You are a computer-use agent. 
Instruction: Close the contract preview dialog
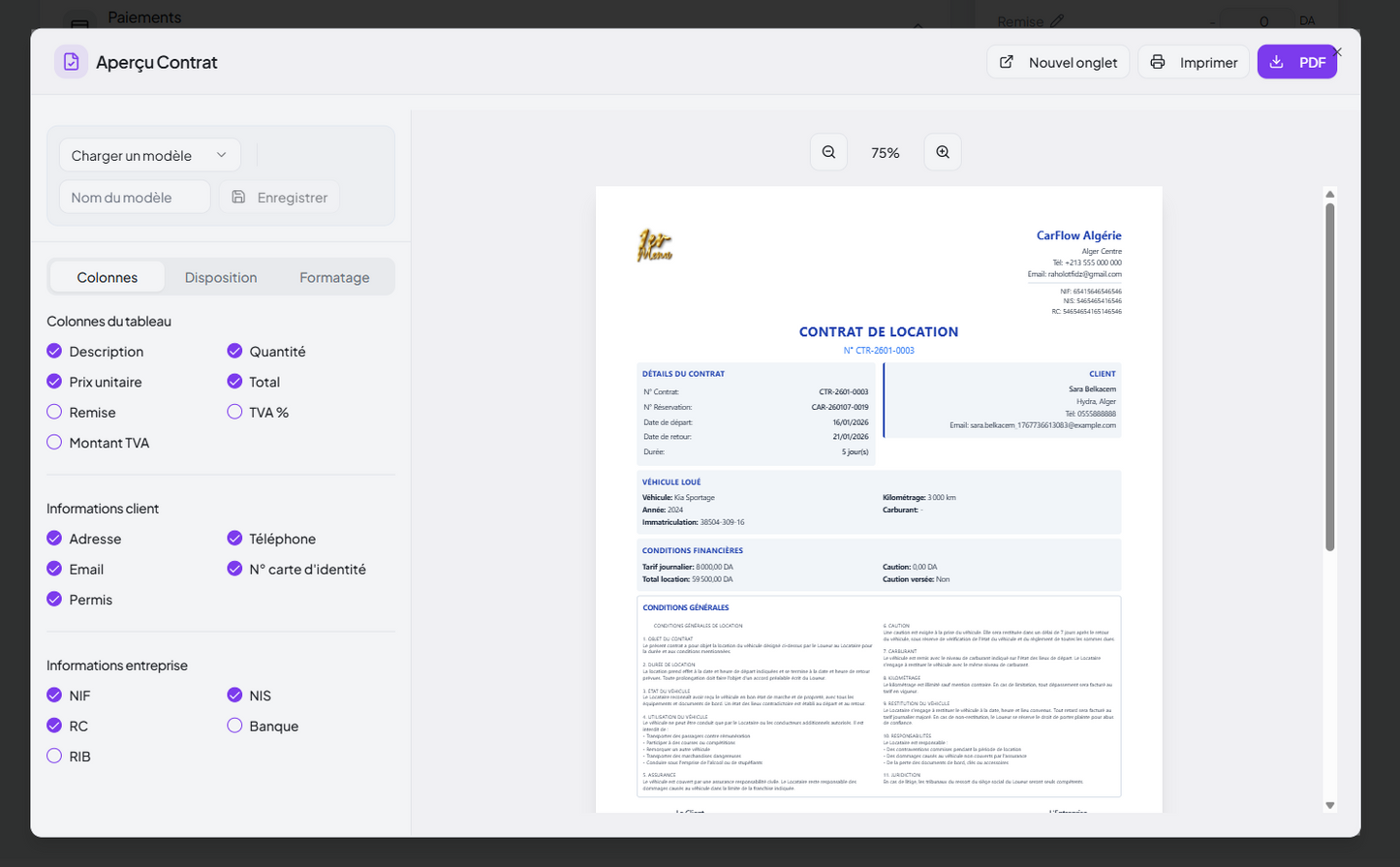coord(1337,51)
